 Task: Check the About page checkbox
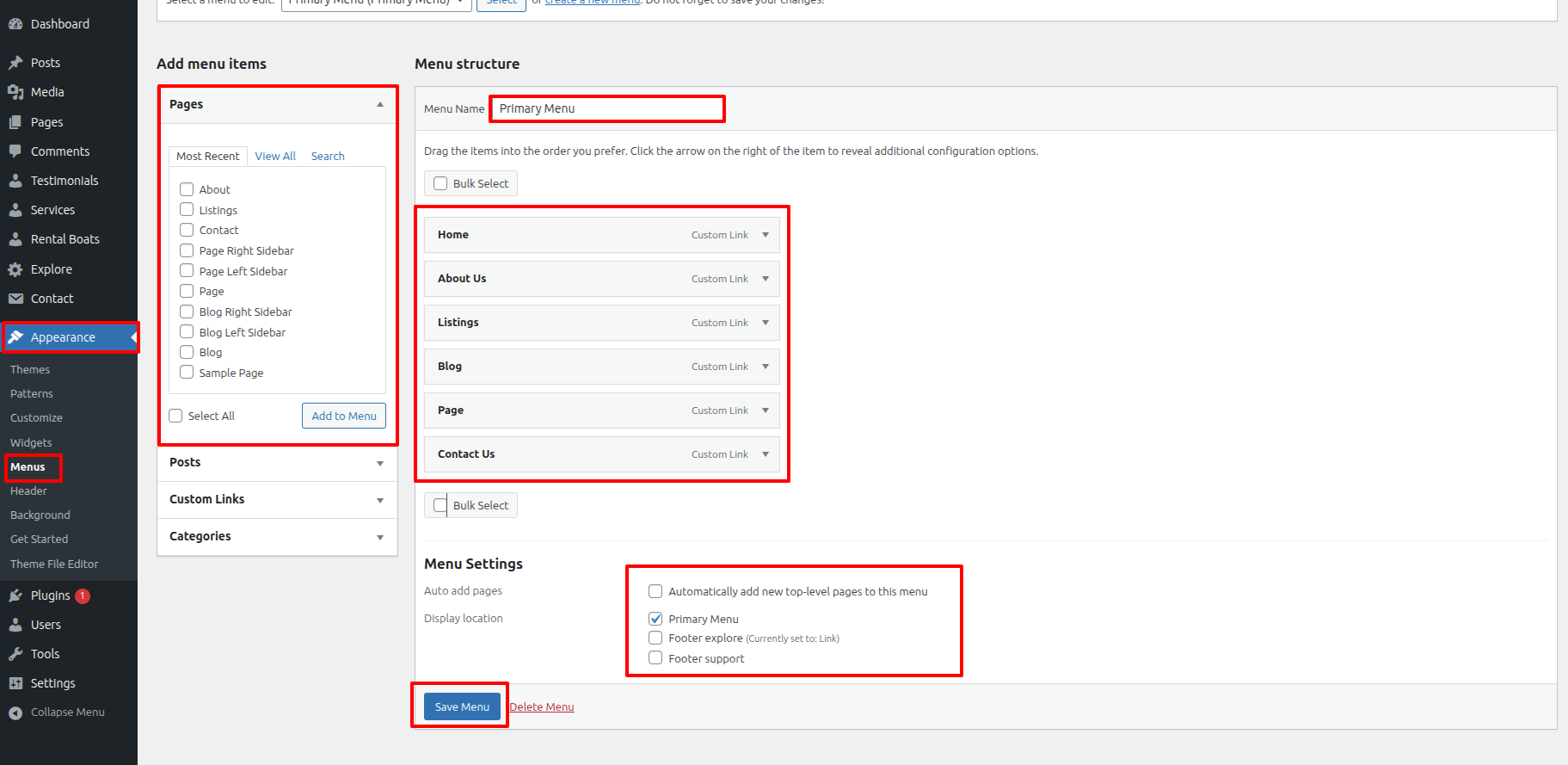pos(187,189)
